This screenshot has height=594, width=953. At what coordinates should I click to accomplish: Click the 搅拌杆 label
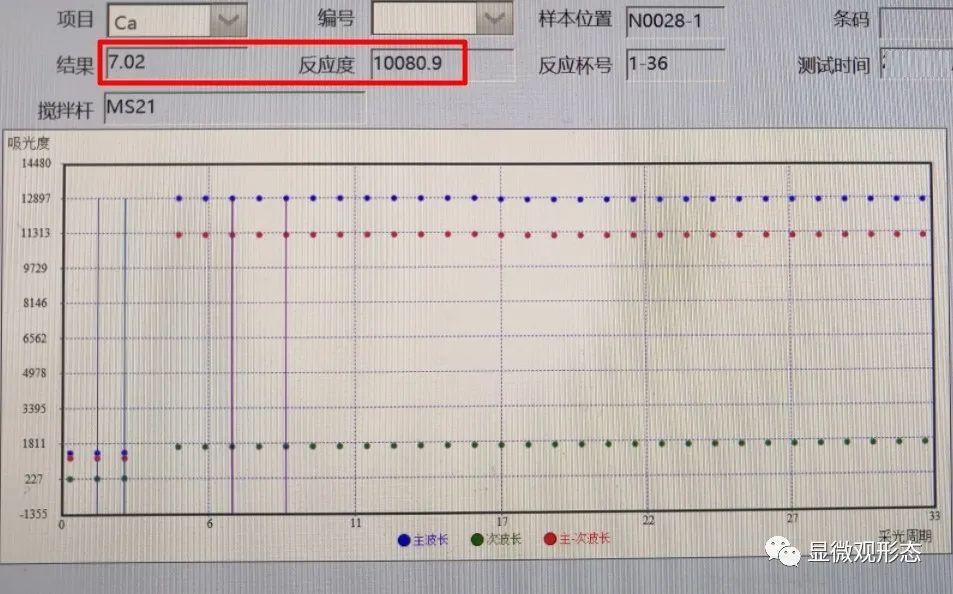66,110
